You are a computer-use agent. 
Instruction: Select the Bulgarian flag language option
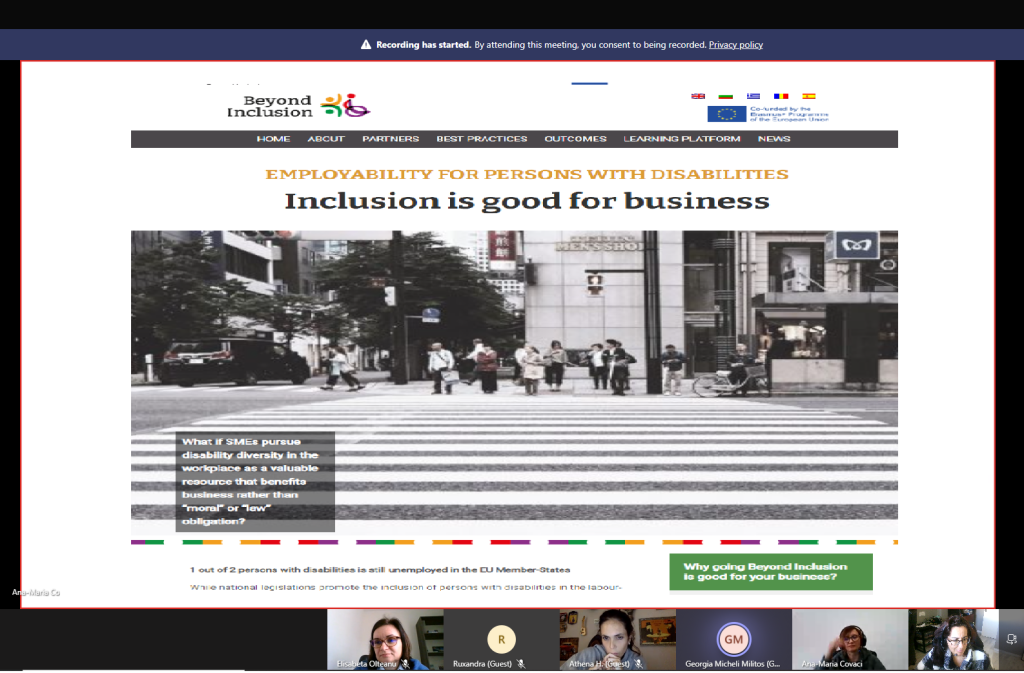tap(727, 96)
